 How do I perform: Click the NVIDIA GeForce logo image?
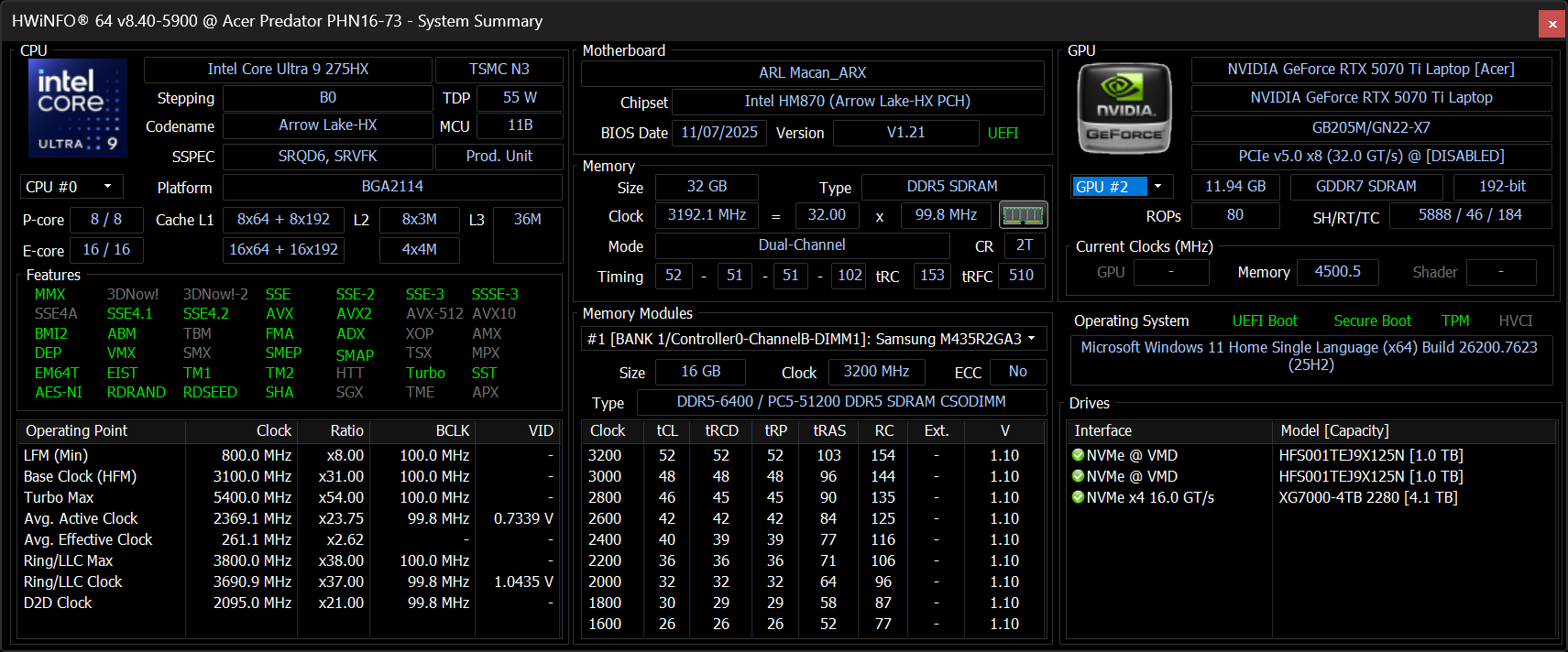(1124, 108)
